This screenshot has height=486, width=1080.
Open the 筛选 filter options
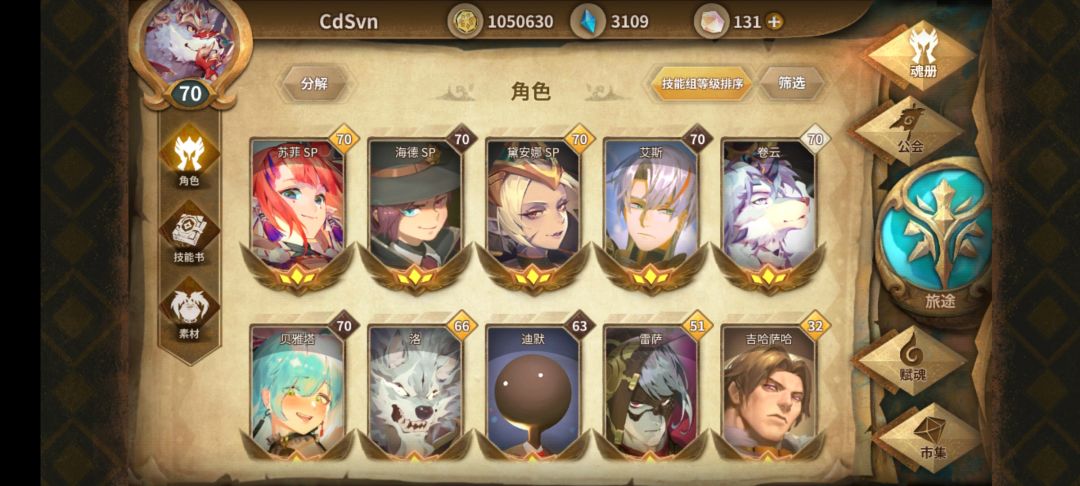791,84
